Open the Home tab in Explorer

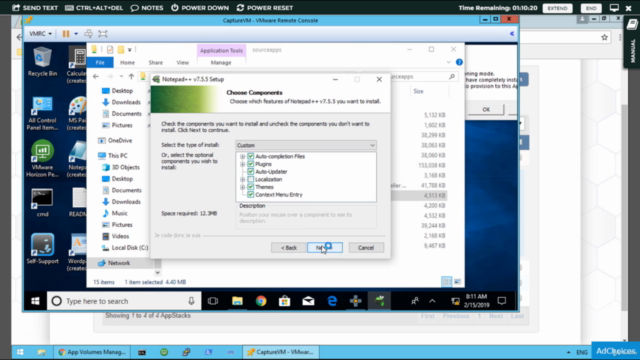tap(127, 62)
